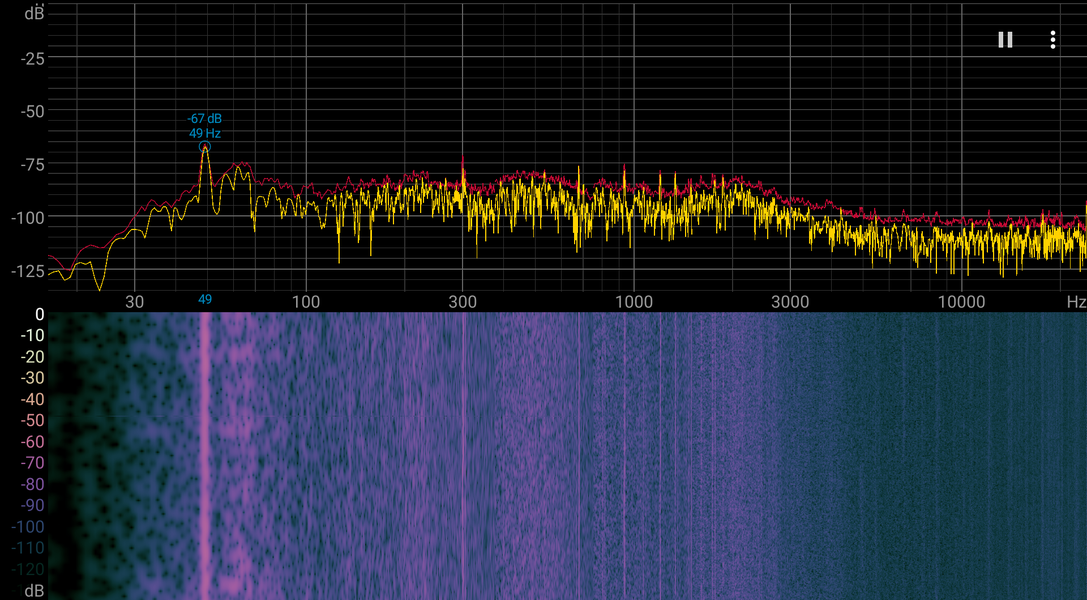Click the '-40' spectrogram color scale label
This screenshot has height=600, width=1087.
[x=31, y=400]
